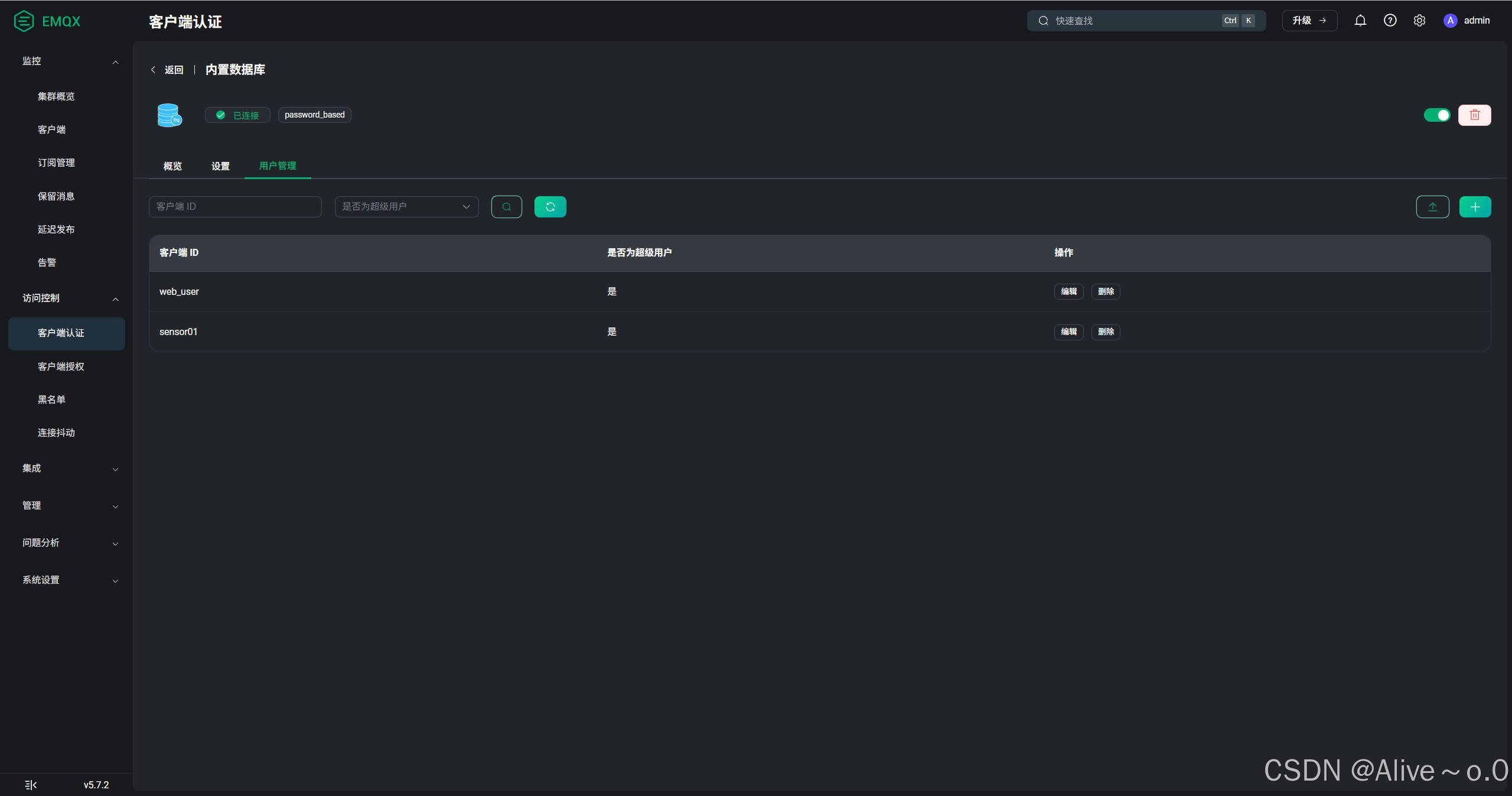The width and height of the screenshot is (1512, 796).
Task: Toggle the authenticator enable switch
Action: click(x=1436, y=115)
